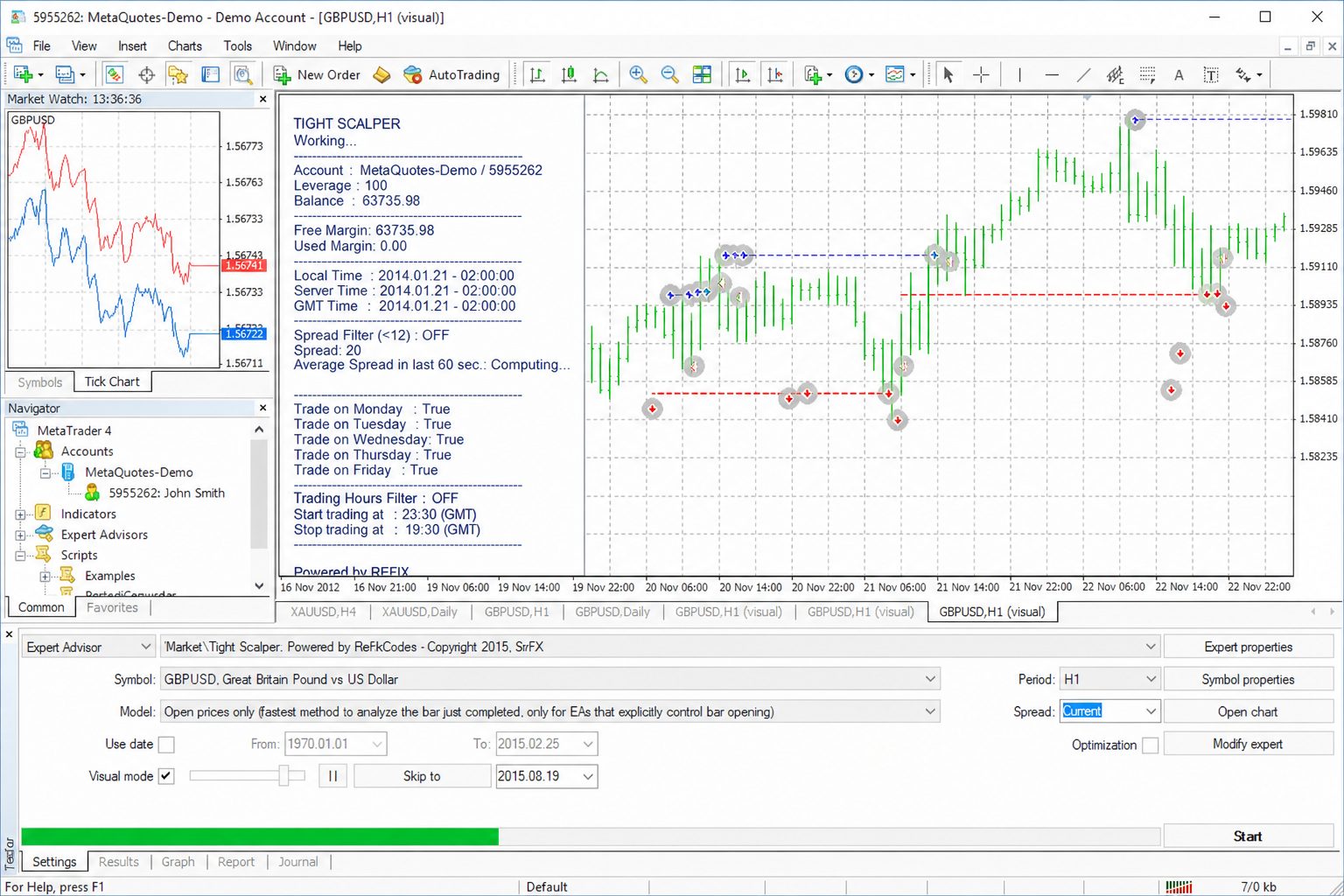This screenshot has height=896, width=1344.
Task: Click the New Order toolbar button
Action: (x=317, y=74)
